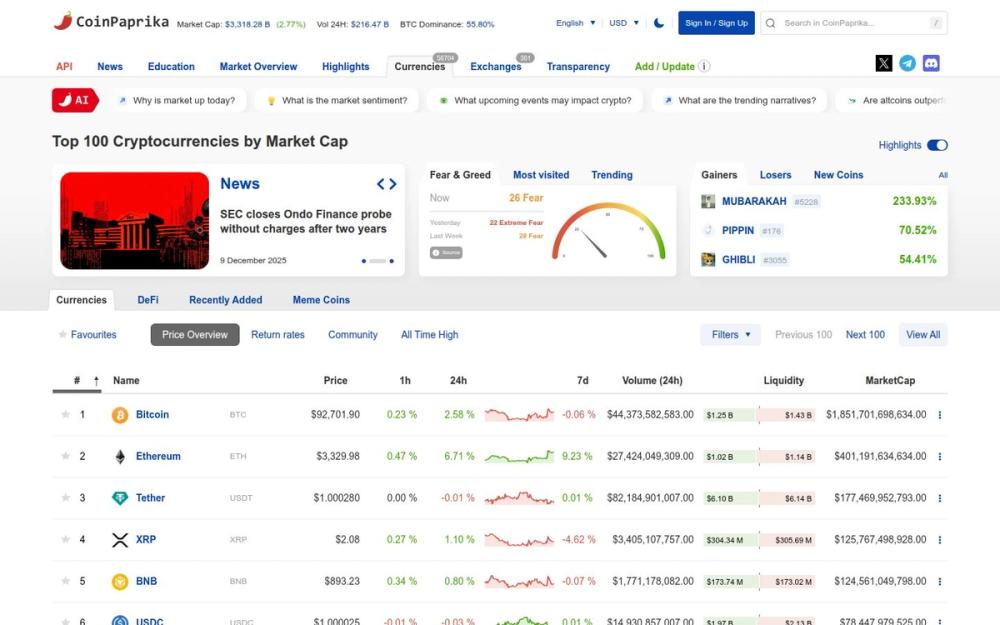The height and width of the screenshot is (625, 1000).
Task: Click the GHIBLI coin avatar
Action: (x=708, y=260)
